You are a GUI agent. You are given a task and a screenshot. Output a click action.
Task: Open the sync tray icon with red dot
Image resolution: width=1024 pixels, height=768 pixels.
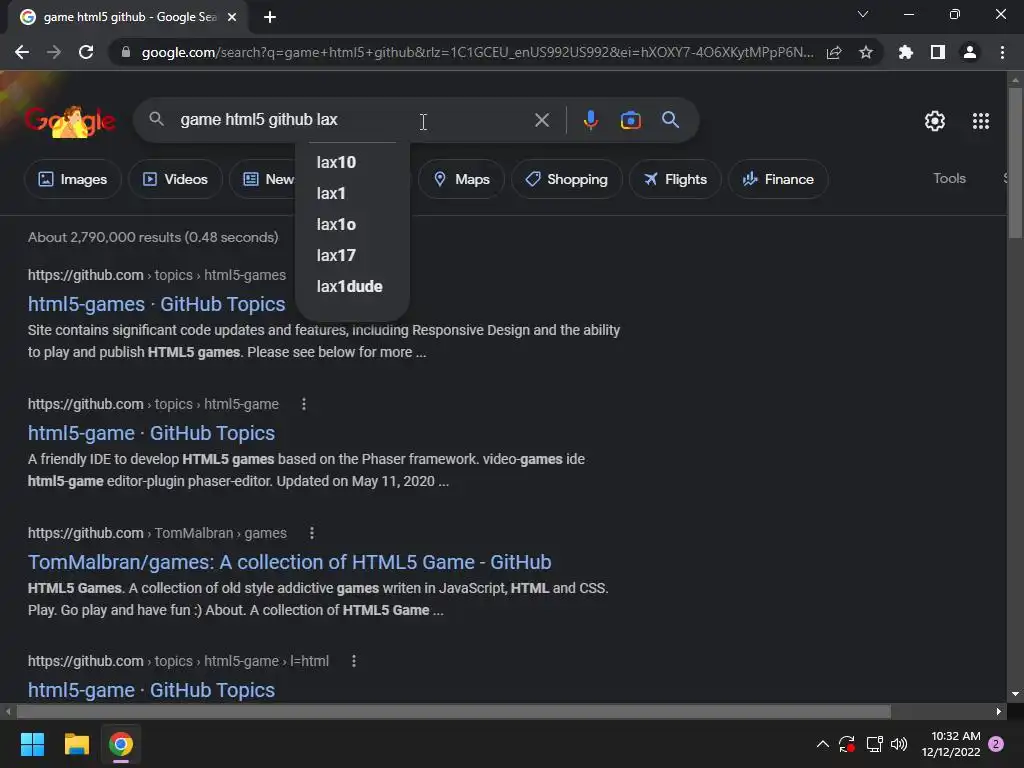tap(847, 744)
